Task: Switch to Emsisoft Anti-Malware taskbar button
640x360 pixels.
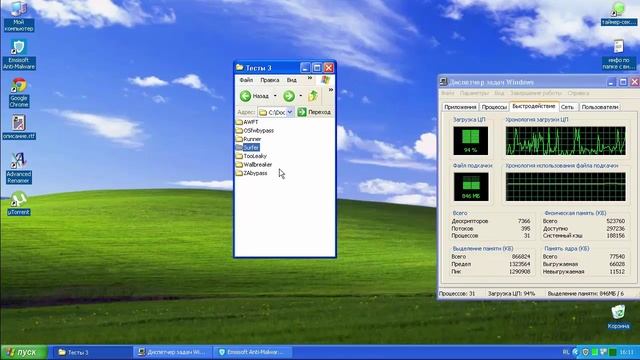Action: (x=253, y=352)
